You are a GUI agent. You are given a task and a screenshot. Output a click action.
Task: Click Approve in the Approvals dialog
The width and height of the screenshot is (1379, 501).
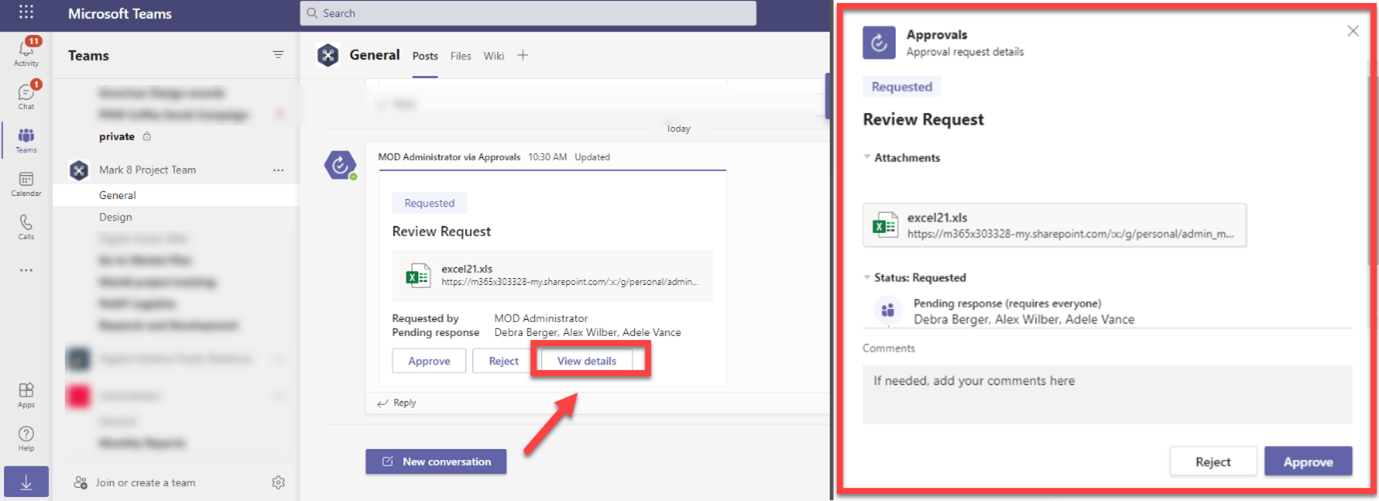tap(1308, 462)
